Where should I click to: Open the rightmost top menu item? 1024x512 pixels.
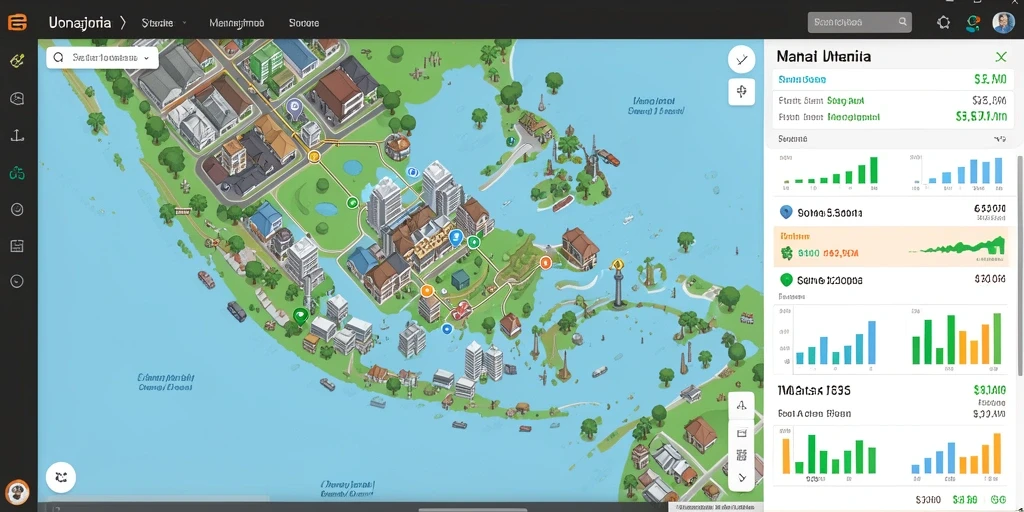304,23
